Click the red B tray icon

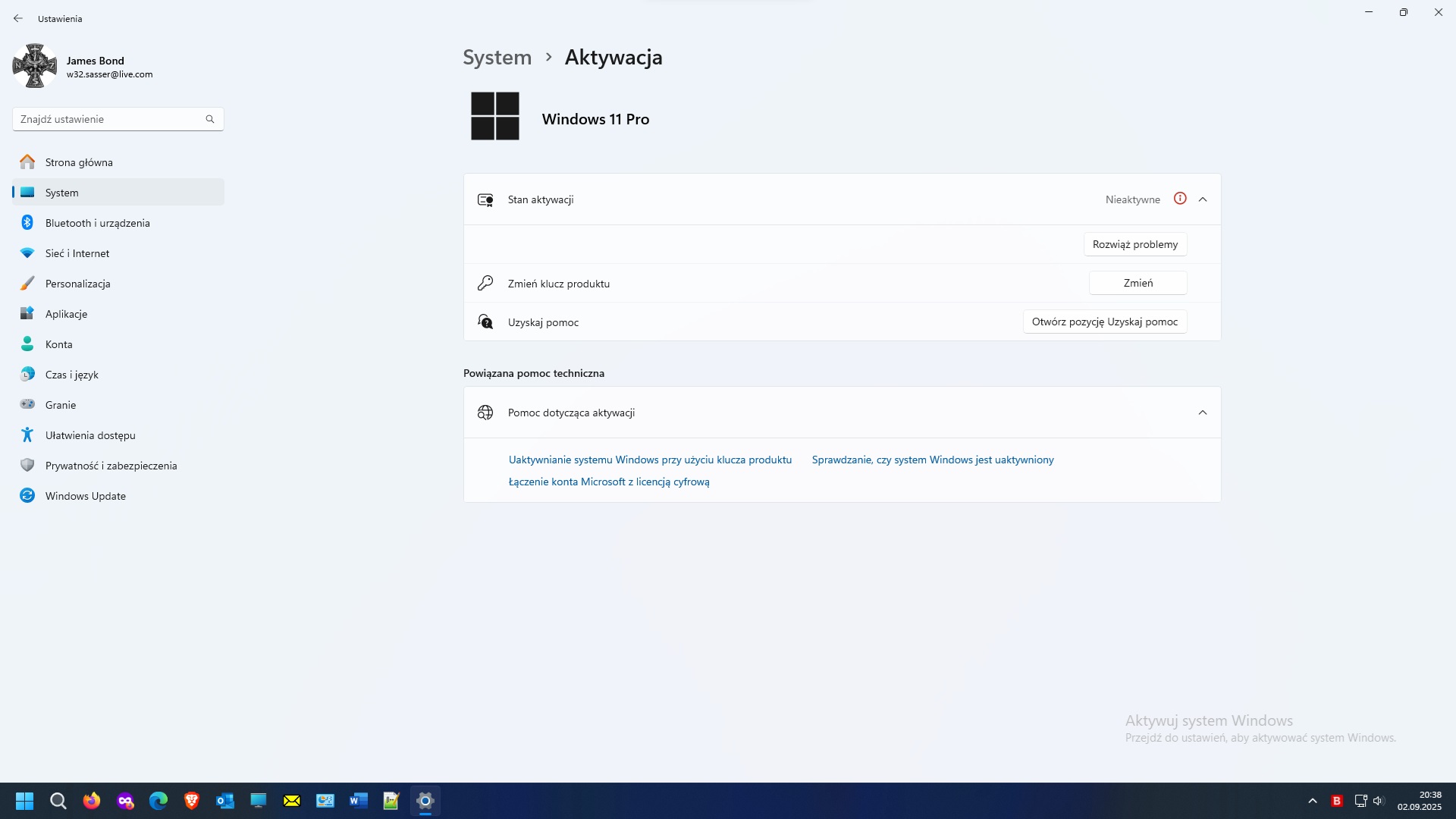[1337, 801]
